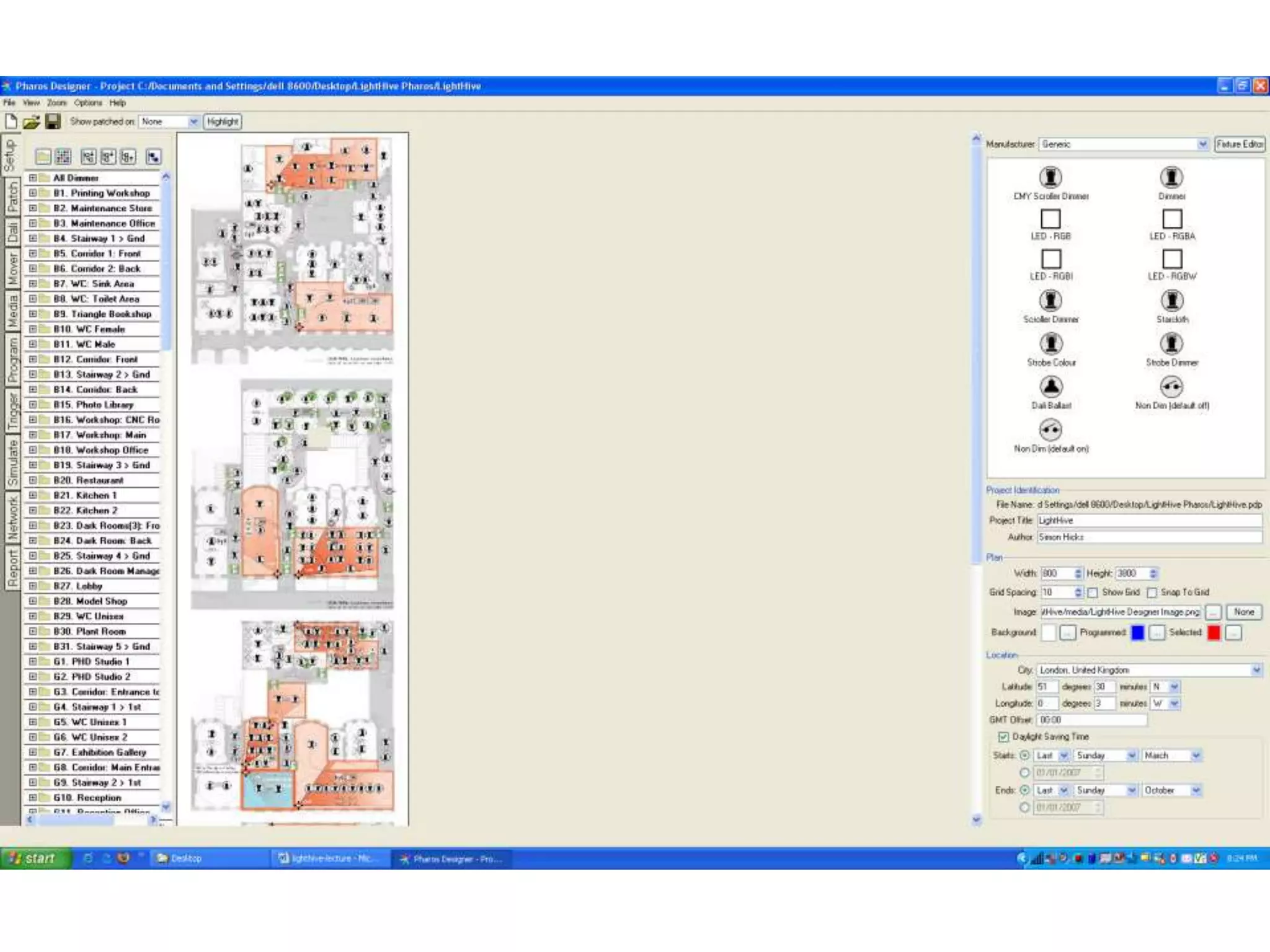Select the LED - RGB fixture icon

tap(1050, 219)
